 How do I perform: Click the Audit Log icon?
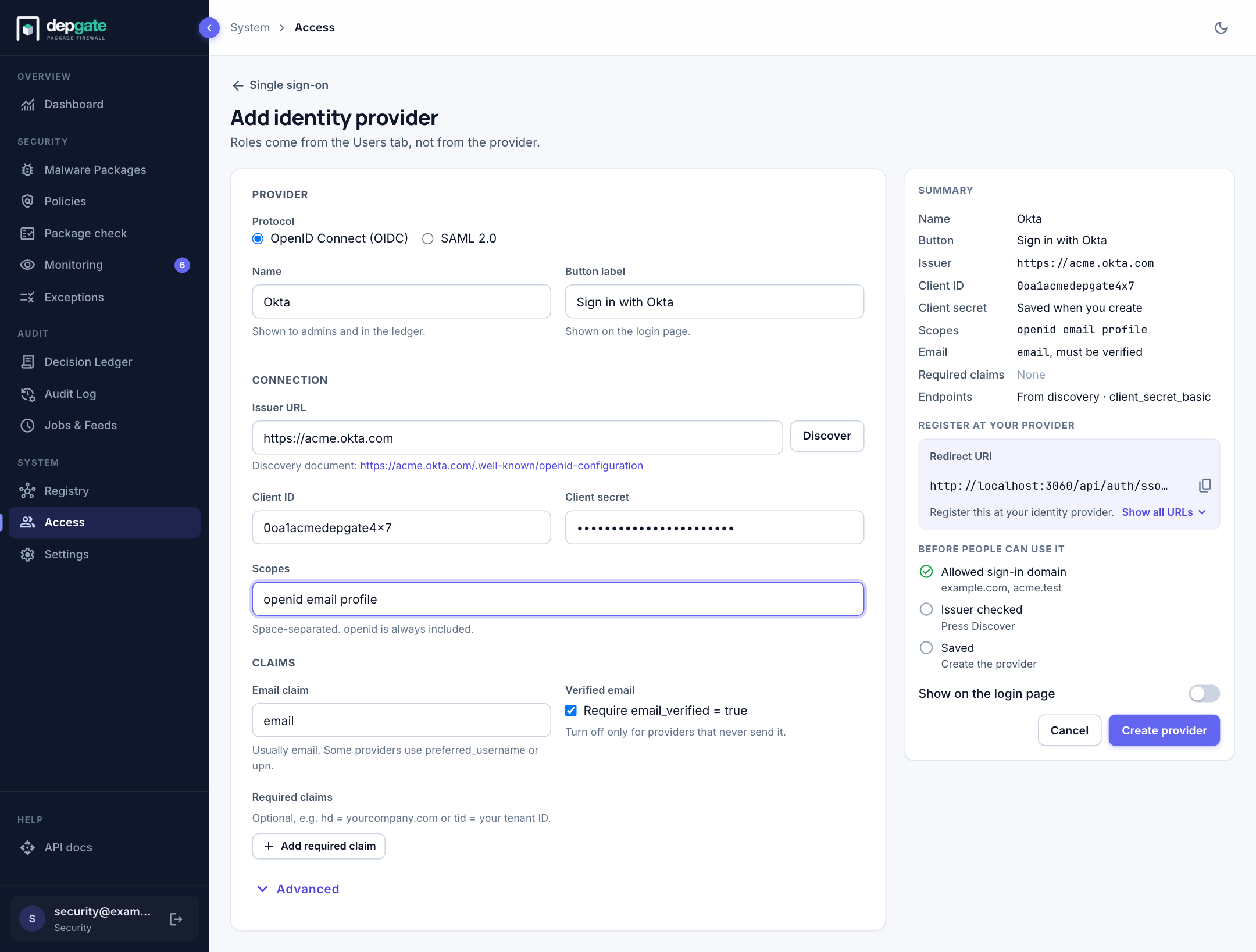[27, 394]
